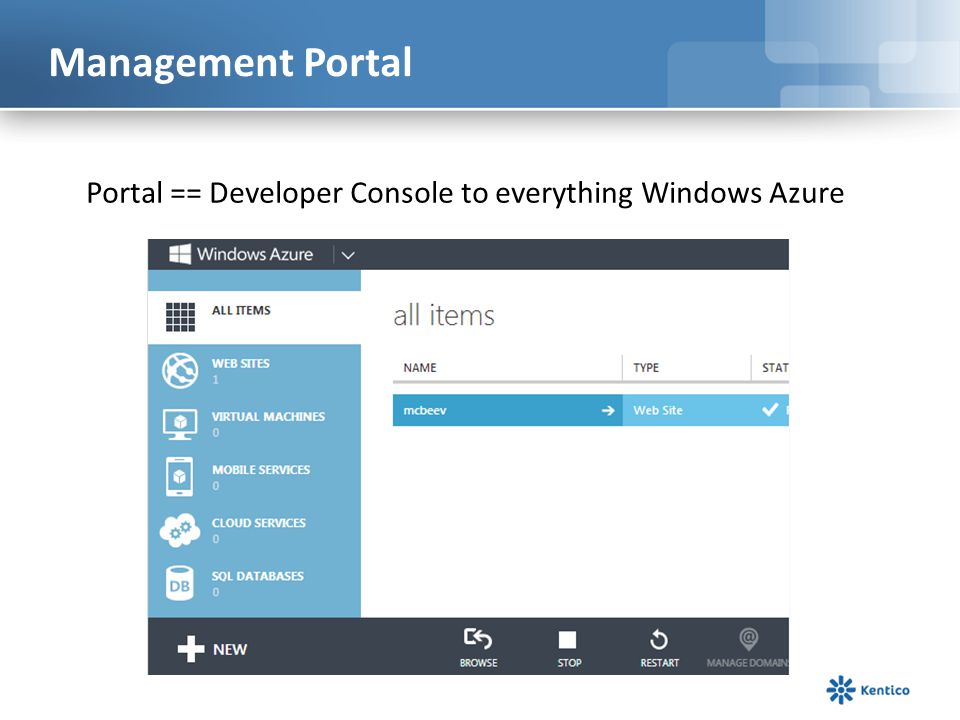960x720 pixels.
Task: Click the Browse icon in command bar
Action: 478,639
